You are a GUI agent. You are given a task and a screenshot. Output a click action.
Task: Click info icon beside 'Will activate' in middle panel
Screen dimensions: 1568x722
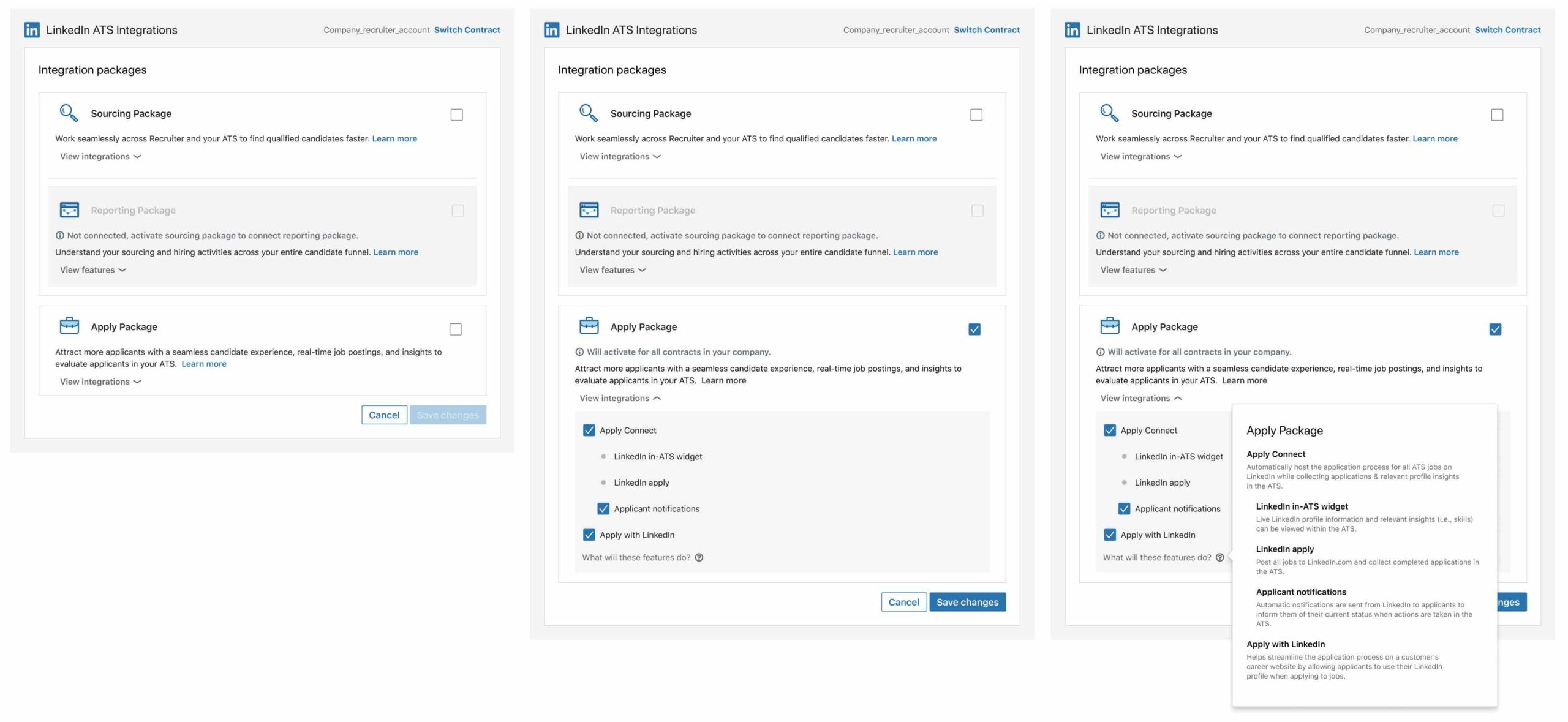(579, 352)
